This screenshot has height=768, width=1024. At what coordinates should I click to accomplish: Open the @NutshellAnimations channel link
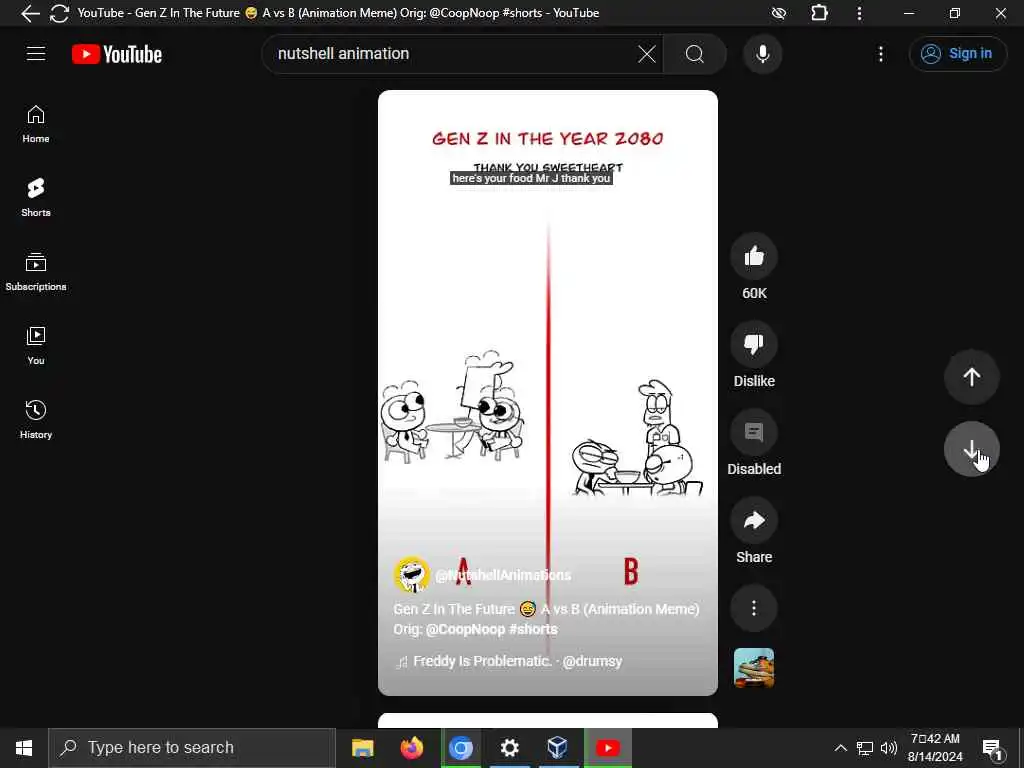coord(503,575)
